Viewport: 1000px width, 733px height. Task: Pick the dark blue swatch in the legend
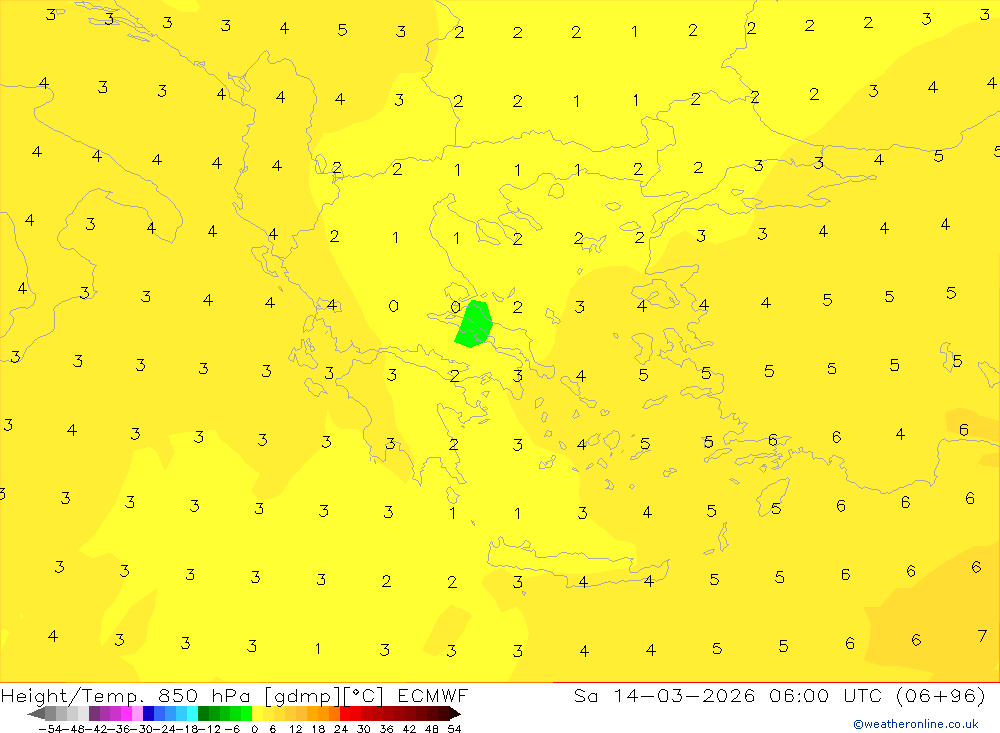(149, 714)
